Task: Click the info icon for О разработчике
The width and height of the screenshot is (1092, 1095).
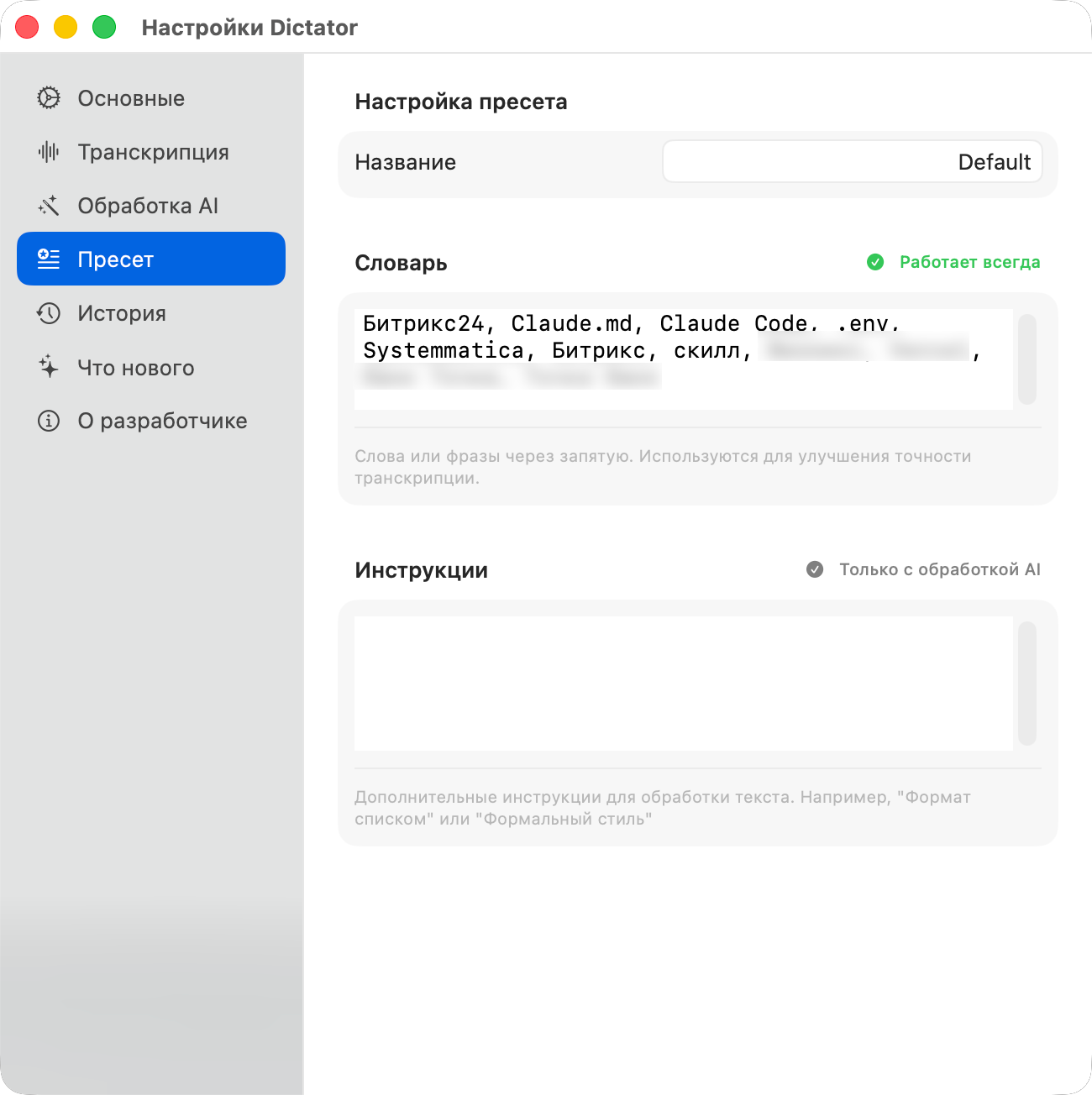Action: (x=49, y=421)
